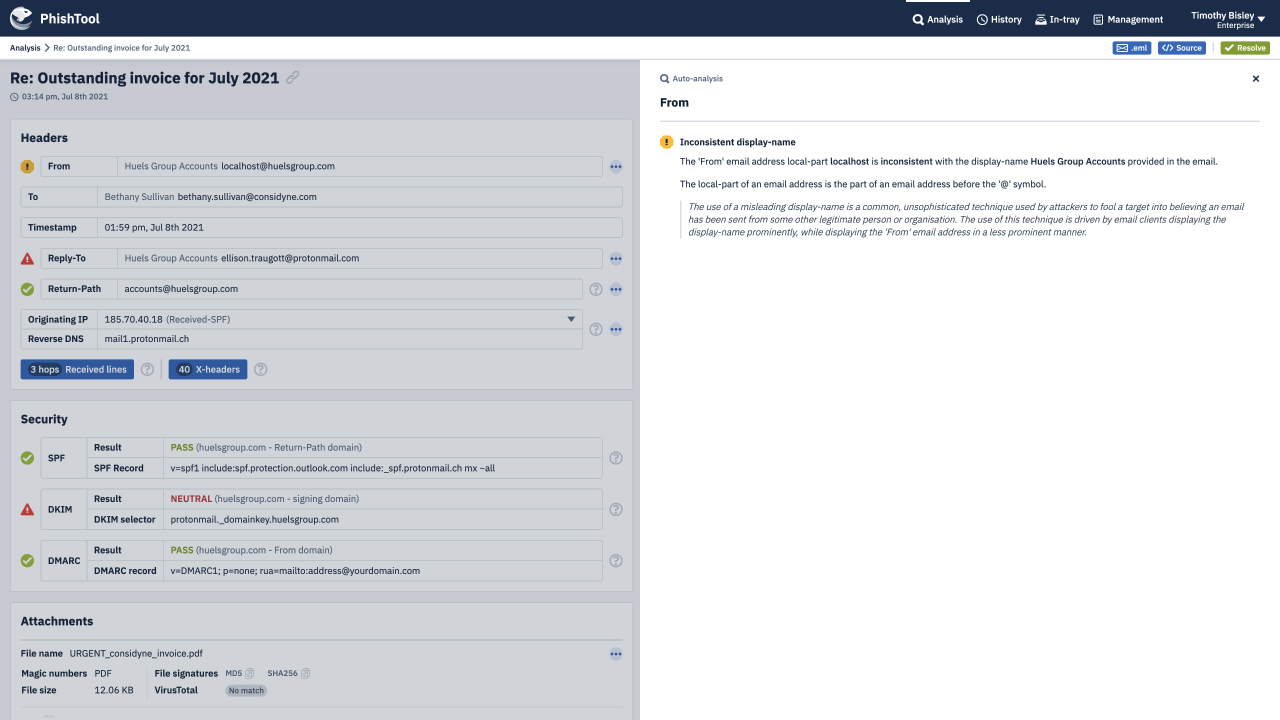Click the Reply-To address ellison.traugott@protonmail.com
This screenshot has height=720, width=1280.
(290, 258)
